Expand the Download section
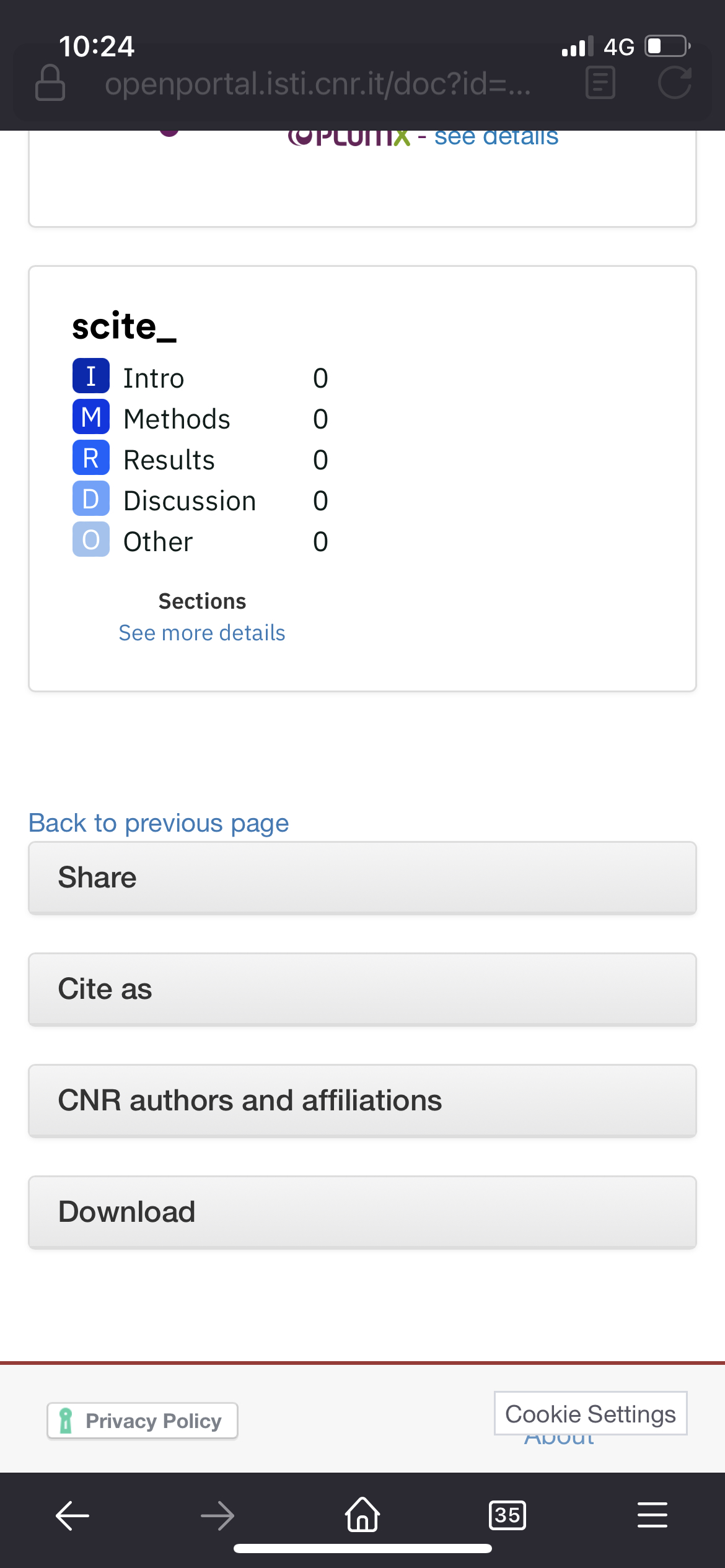Screen dimensions: 725x1568 [362, 1212]
